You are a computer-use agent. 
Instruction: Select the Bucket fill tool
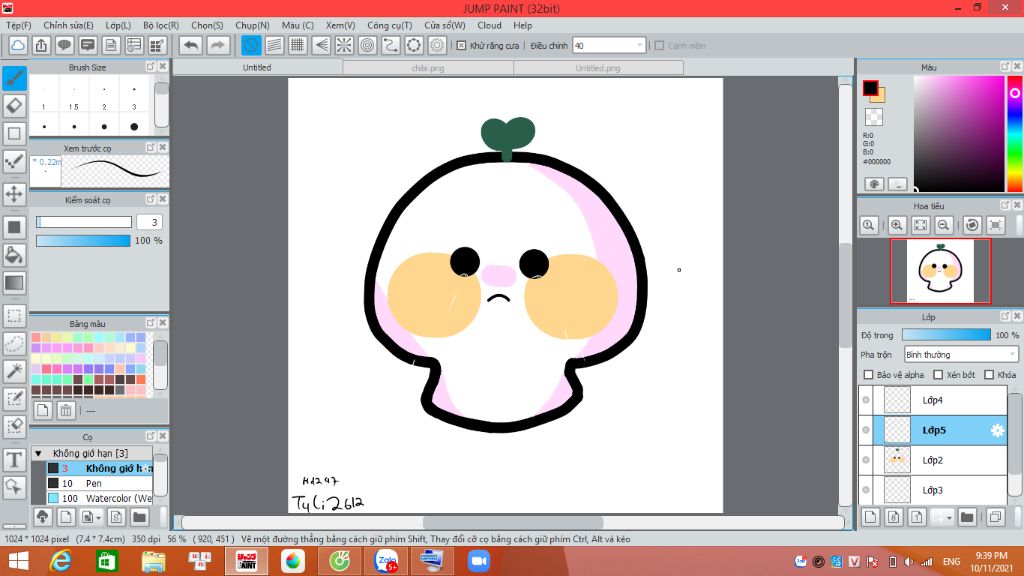[14, 255]
